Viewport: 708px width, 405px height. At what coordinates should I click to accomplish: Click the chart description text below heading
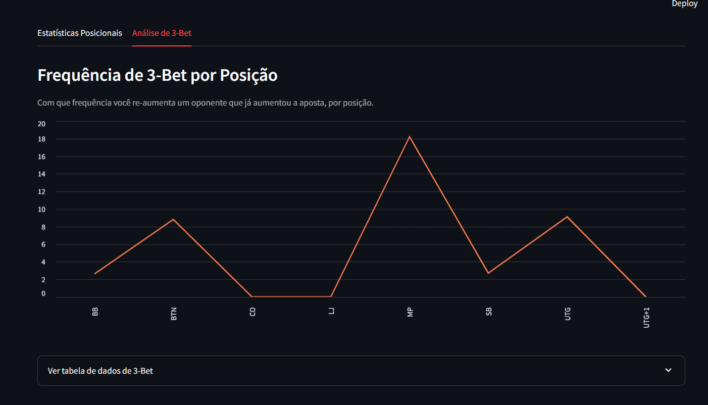click(x=205, y=103)
